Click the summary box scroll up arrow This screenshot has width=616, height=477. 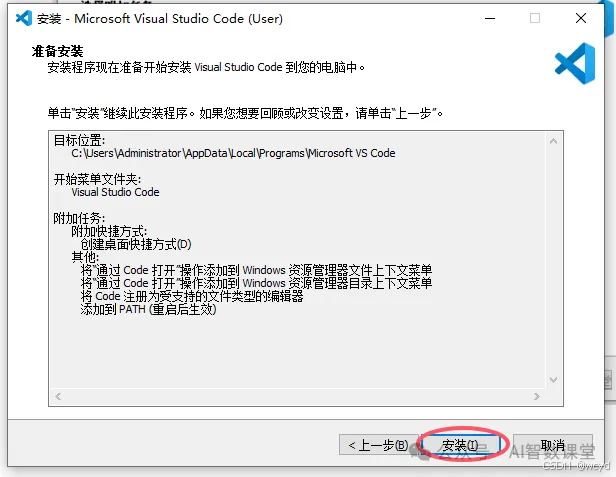click(x=554, y=141)
